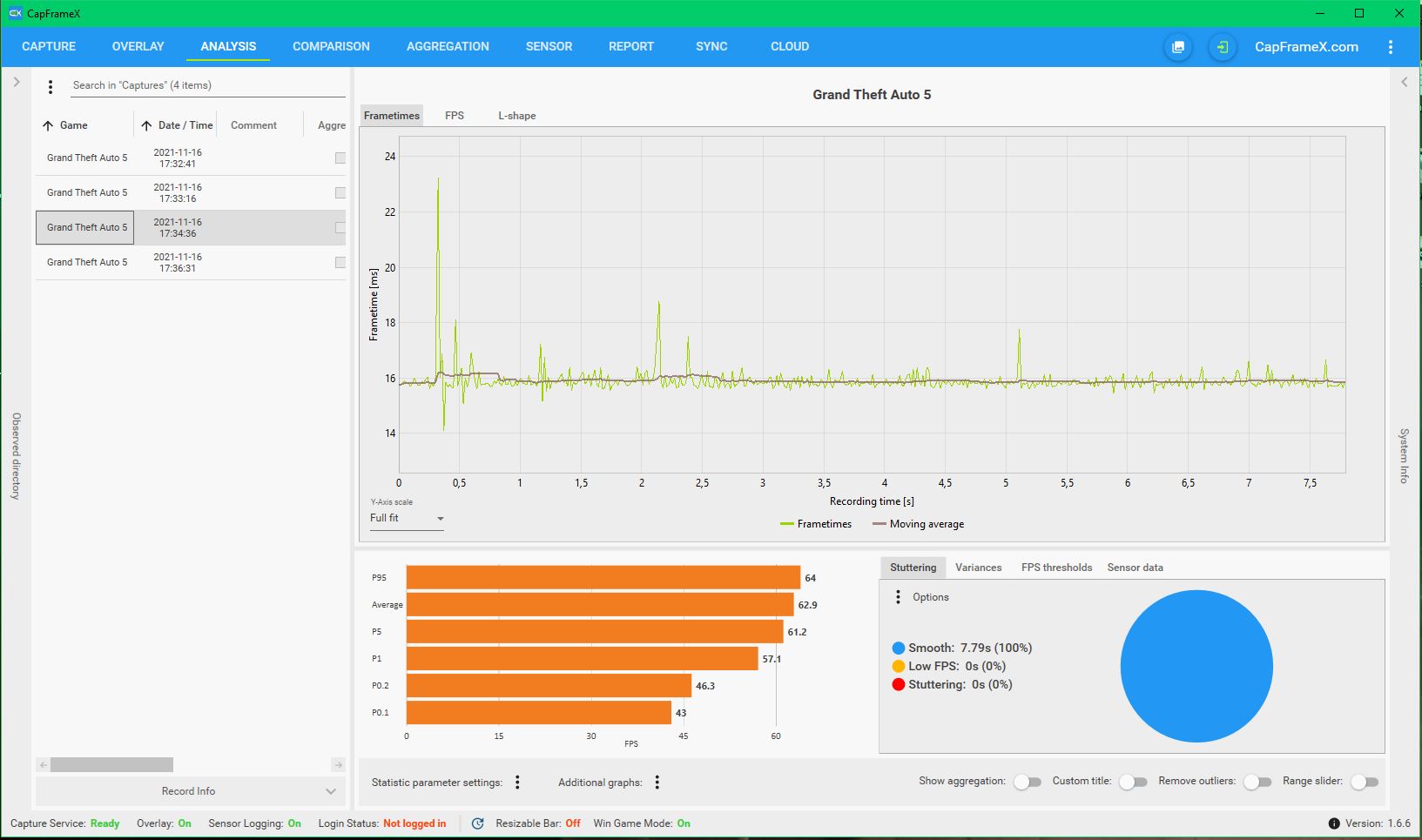This screenshot has height=840, width=1422.
Task: Click the captures horizontal scrollbar thumb
Action: coord(111,765)
